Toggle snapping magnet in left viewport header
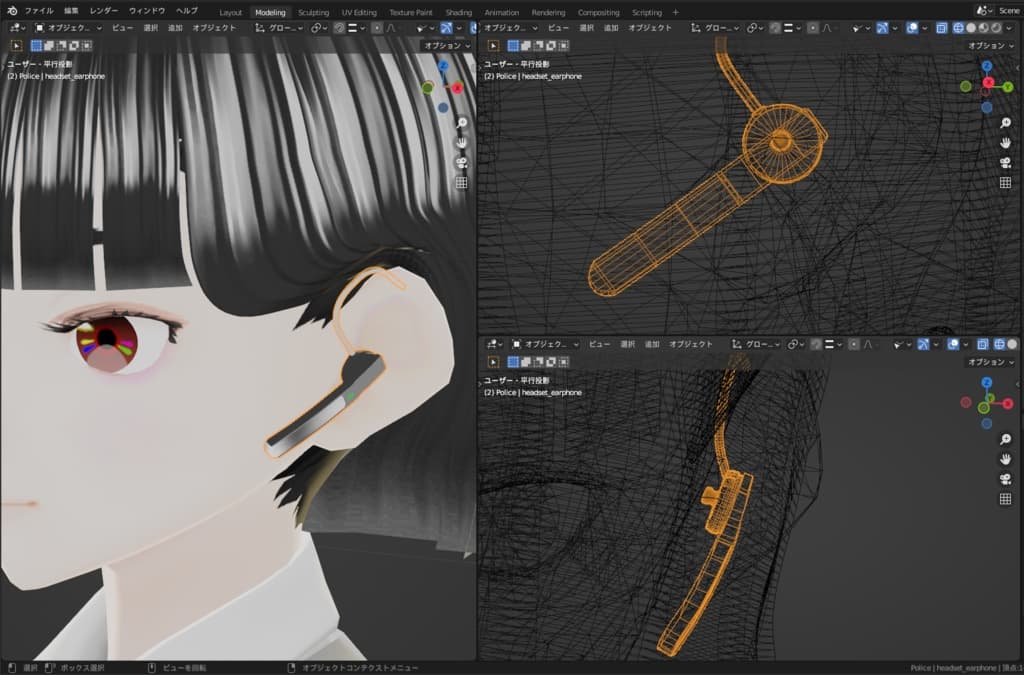Image resolution: width=1024 pixels, height=675 pixels. coord(339,28)
